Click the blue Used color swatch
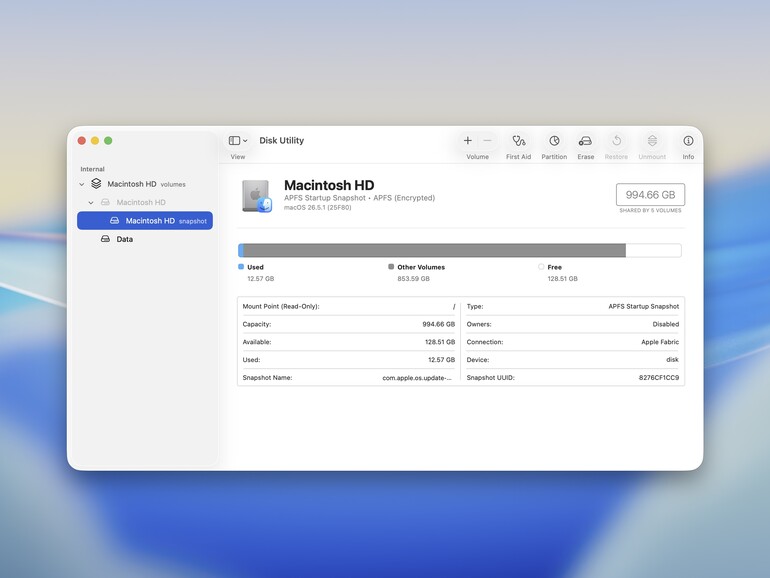The width and height of the screenshot is (770, 578). 241,267
